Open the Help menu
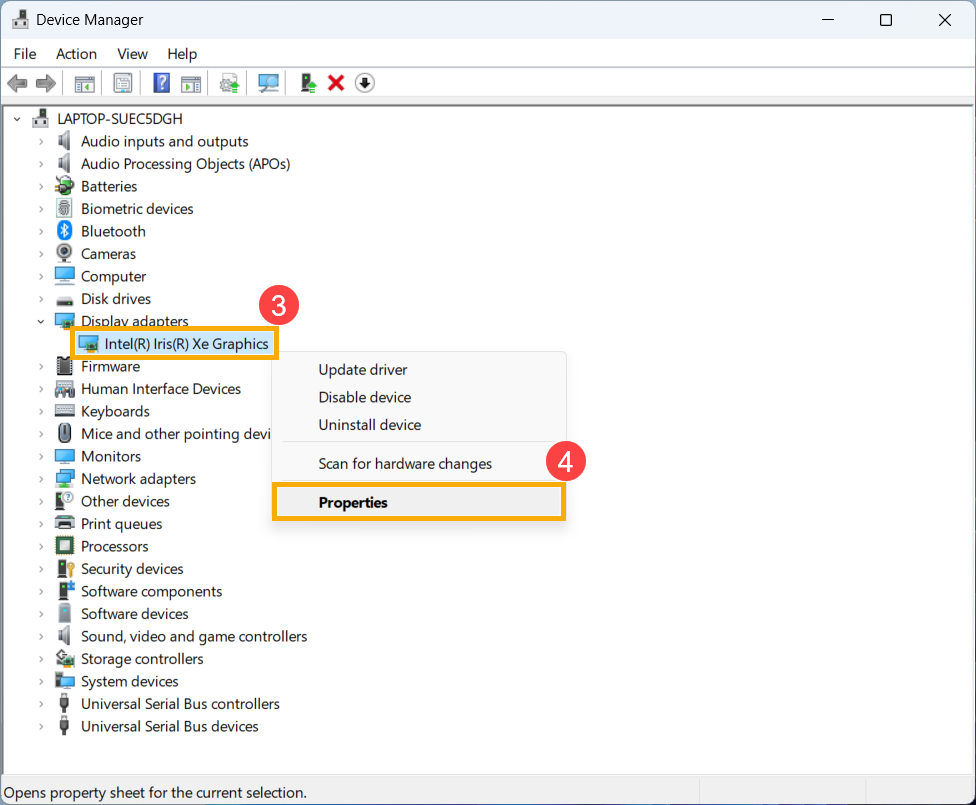The width and height of the screenshot is (976, 805). 182,54
